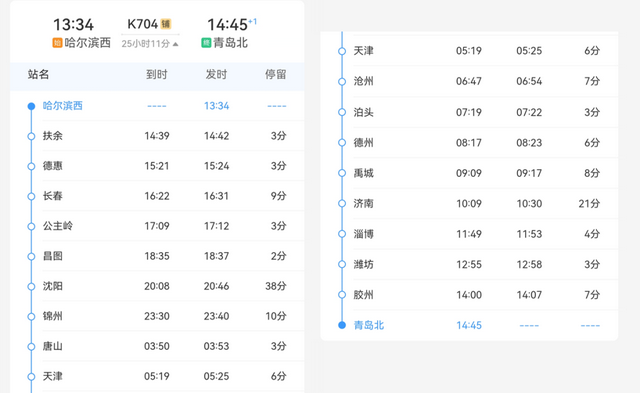640x393 pixels.
Task: Select the 禹城 station name
Action: (363, 173)
